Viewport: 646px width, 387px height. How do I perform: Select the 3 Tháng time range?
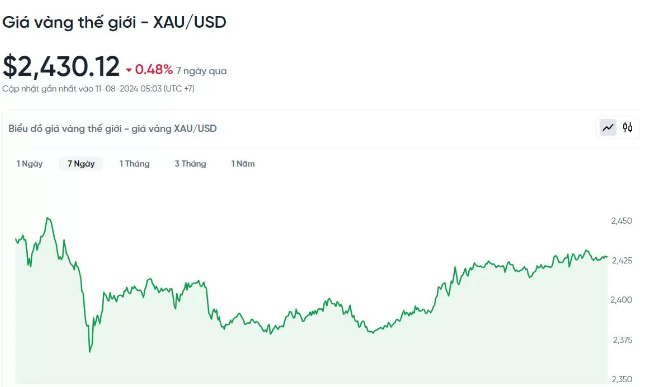[x=190, y=164]
